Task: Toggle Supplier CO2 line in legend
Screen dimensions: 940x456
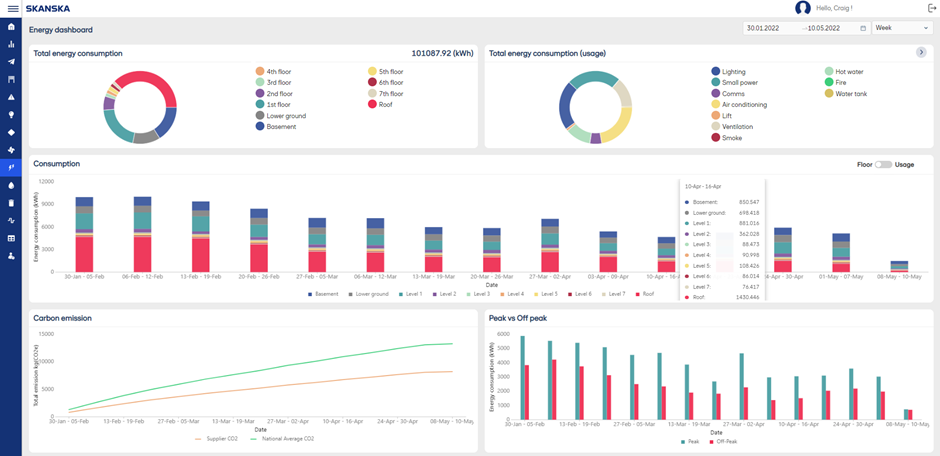Action: click(x=216, y=439)
